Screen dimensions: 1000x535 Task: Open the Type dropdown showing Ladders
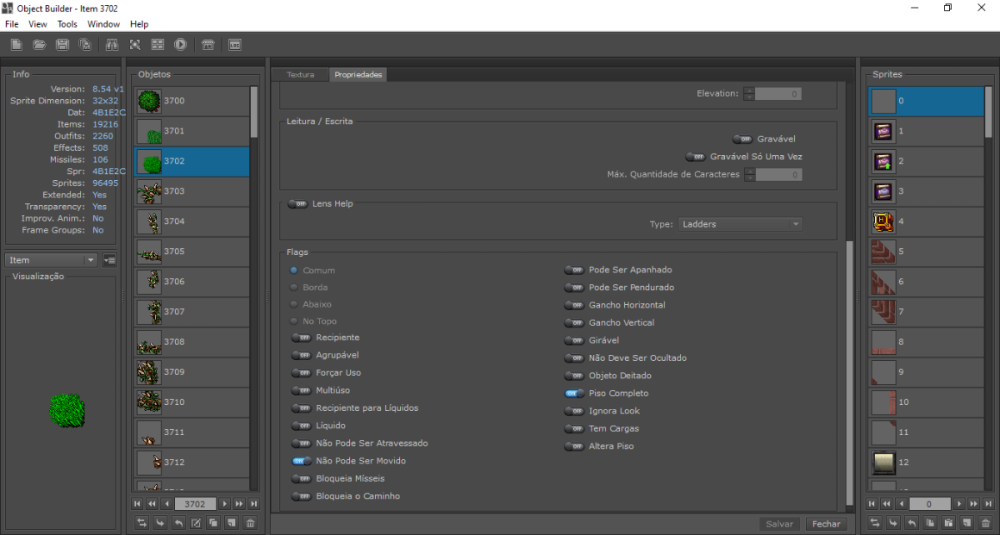coord(740,224)
